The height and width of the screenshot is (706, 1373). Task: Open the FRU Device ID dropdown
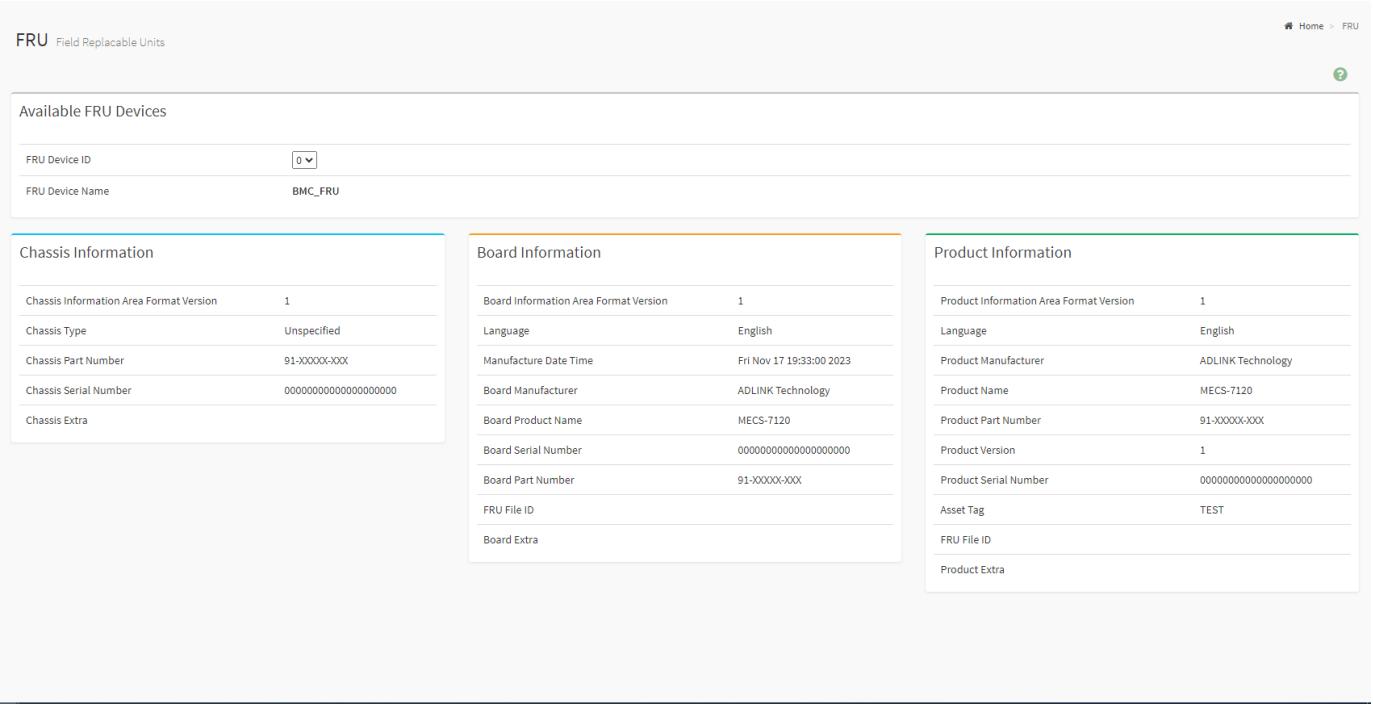click(304, 159)
